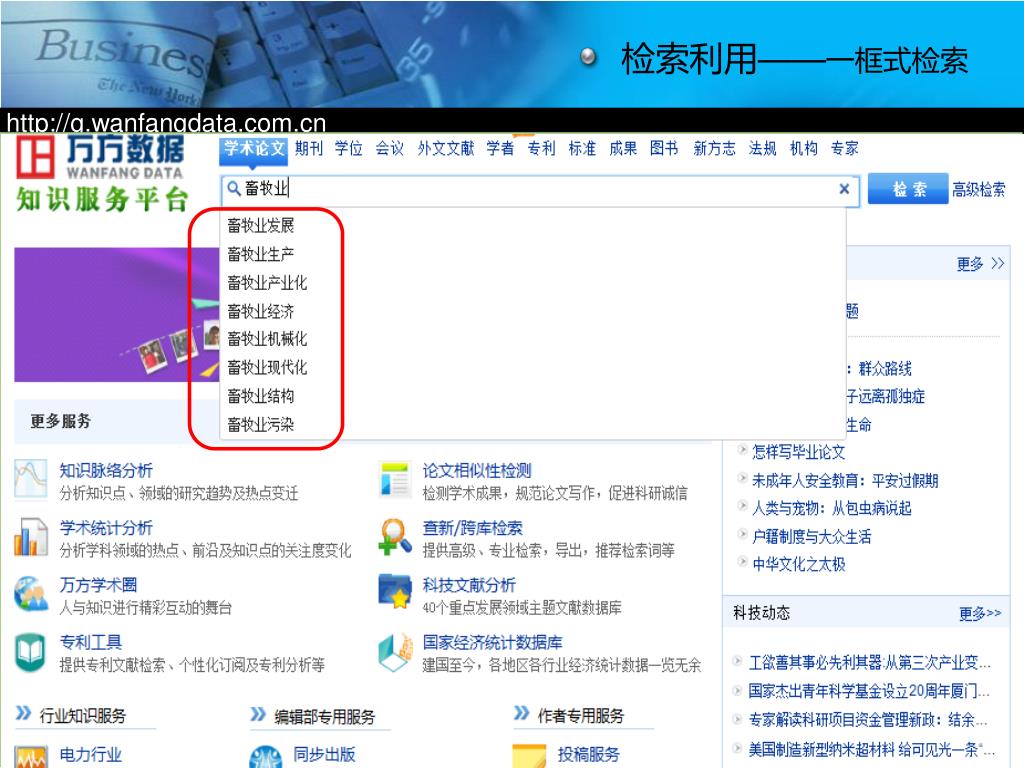Screen dimensions: 1024x768
Task: Click the magnifier icon in search box
Action: (x=233, y=189)
